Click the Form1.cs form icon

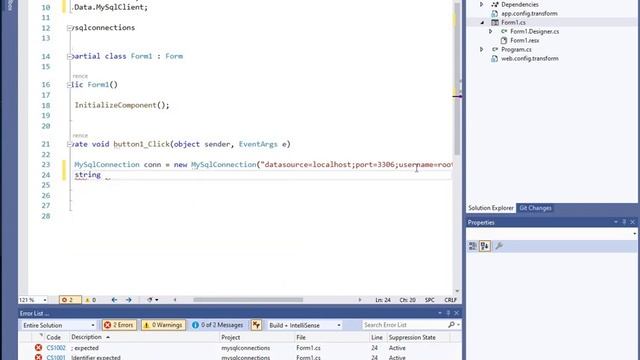pyautogui.click(x=495, y=22)
